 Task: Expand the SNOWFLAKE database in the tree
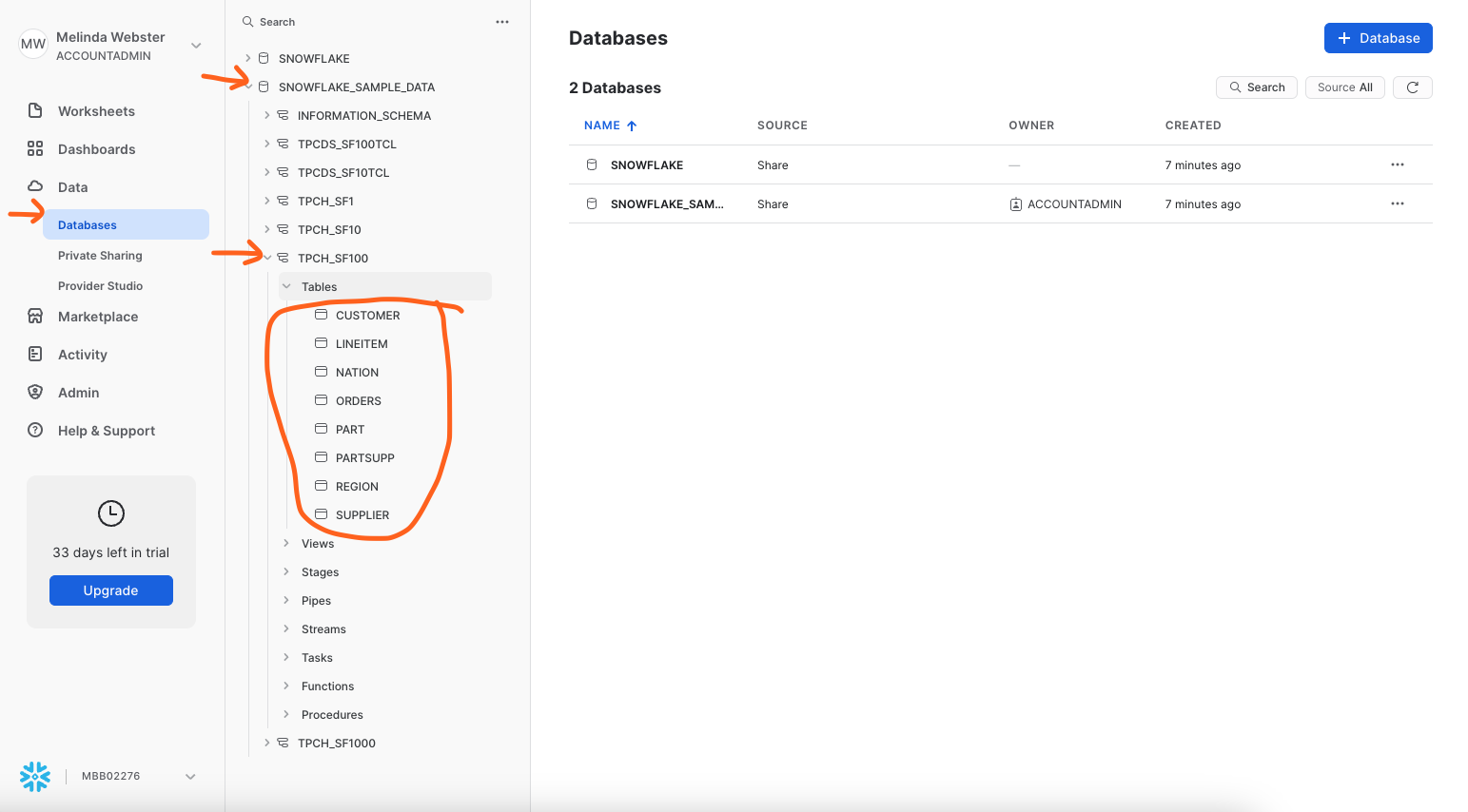(248, 58)
